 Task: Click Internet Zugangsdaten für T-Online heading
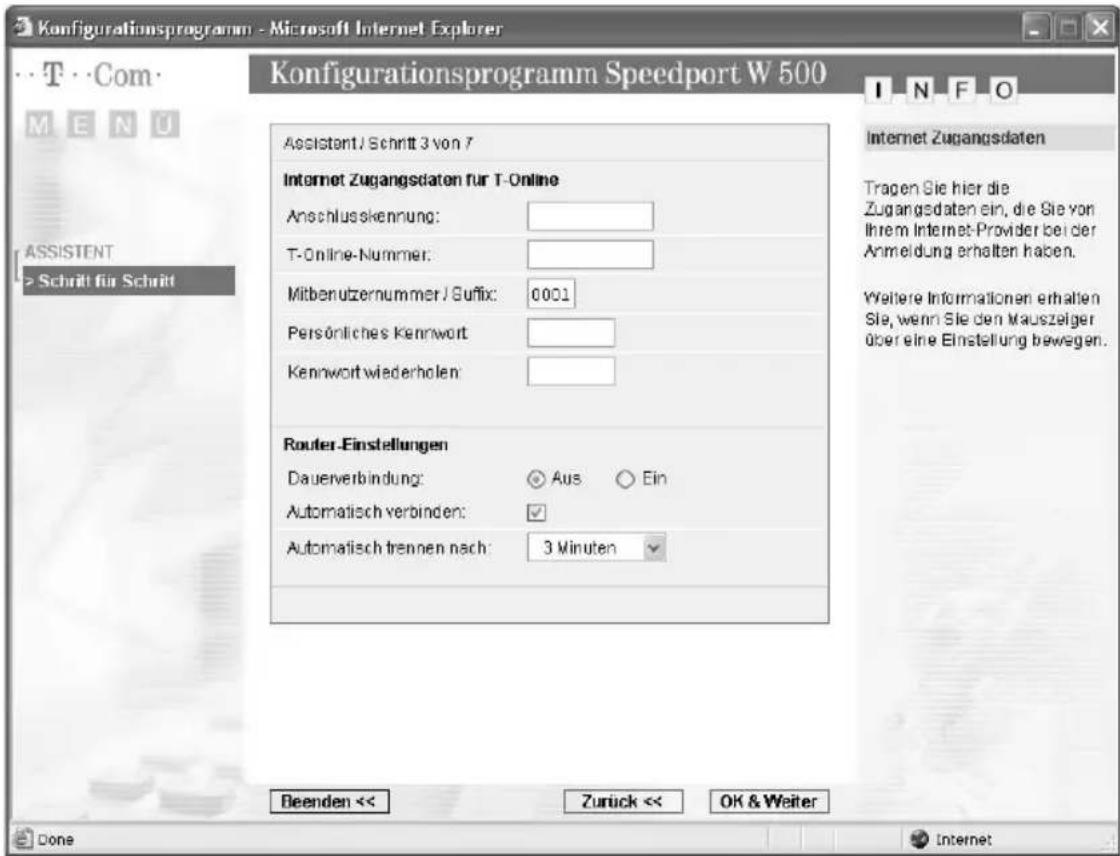click(x=421, y=179)
